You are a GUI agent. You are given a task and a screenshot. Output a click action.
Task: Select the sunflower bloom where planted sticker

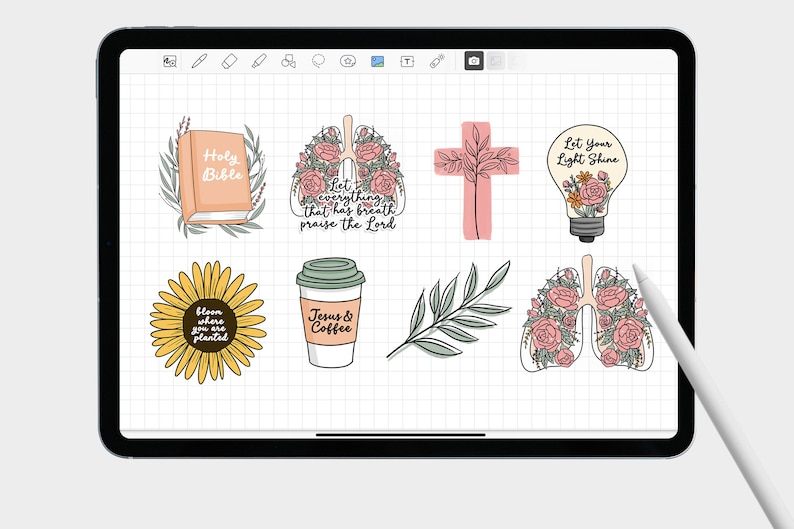[x=208, y=322]
